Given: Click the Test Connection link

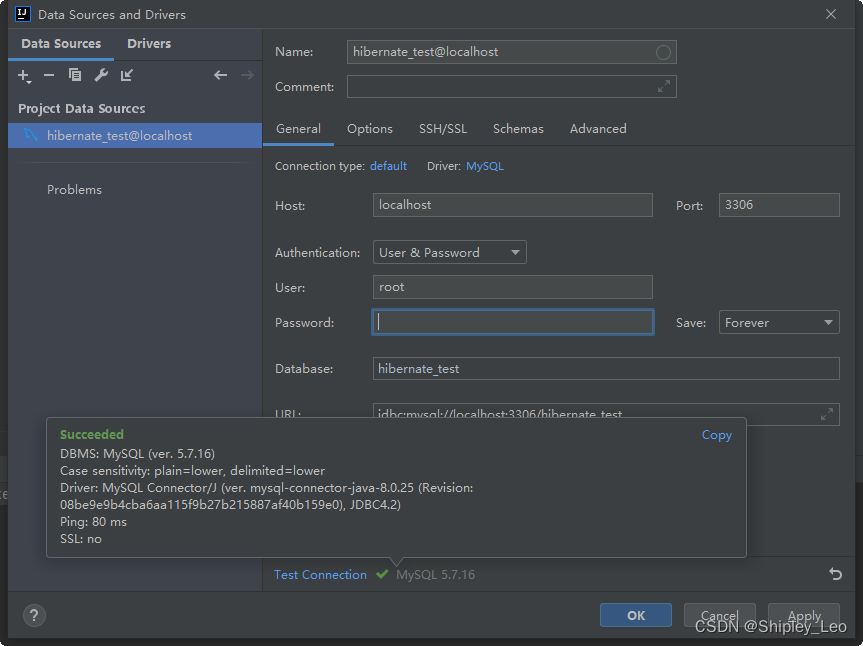Looking at the screenshot, I should [320, 574].
